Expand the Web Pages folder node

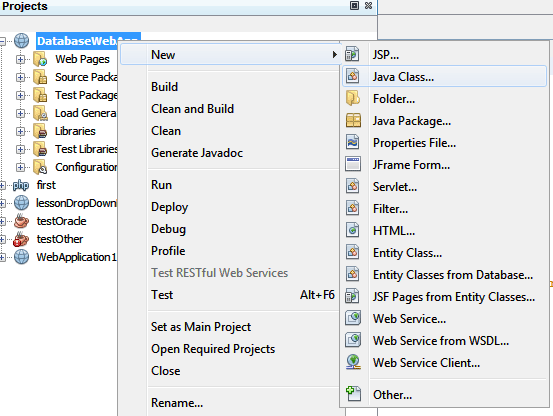coord(20,59)
